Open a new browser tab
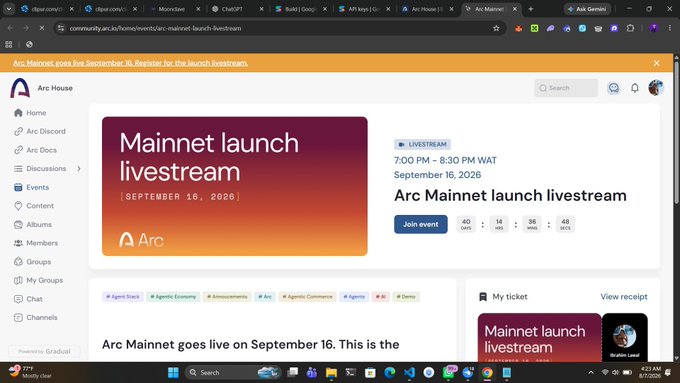This screenshot has height=383, width=680. coord(531,9)
